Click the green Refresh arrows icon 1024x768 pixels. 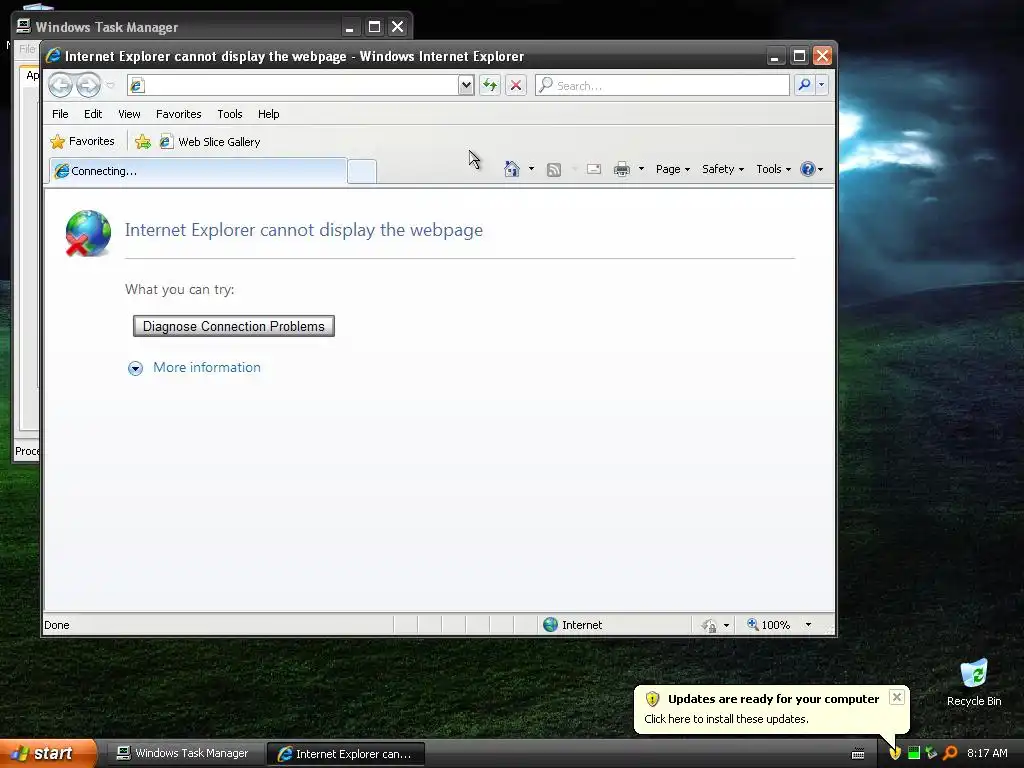coord(490,85)
